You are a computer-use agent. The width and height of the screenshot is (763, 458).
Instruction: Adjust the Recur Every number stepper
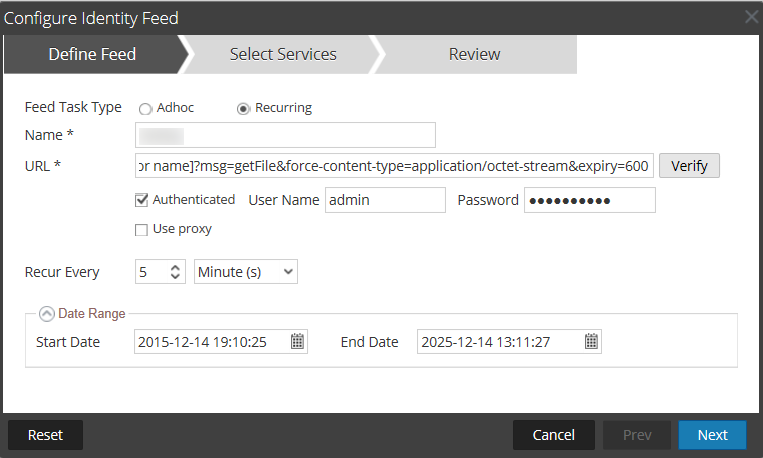pyautogui.click(x=176, y=271)
